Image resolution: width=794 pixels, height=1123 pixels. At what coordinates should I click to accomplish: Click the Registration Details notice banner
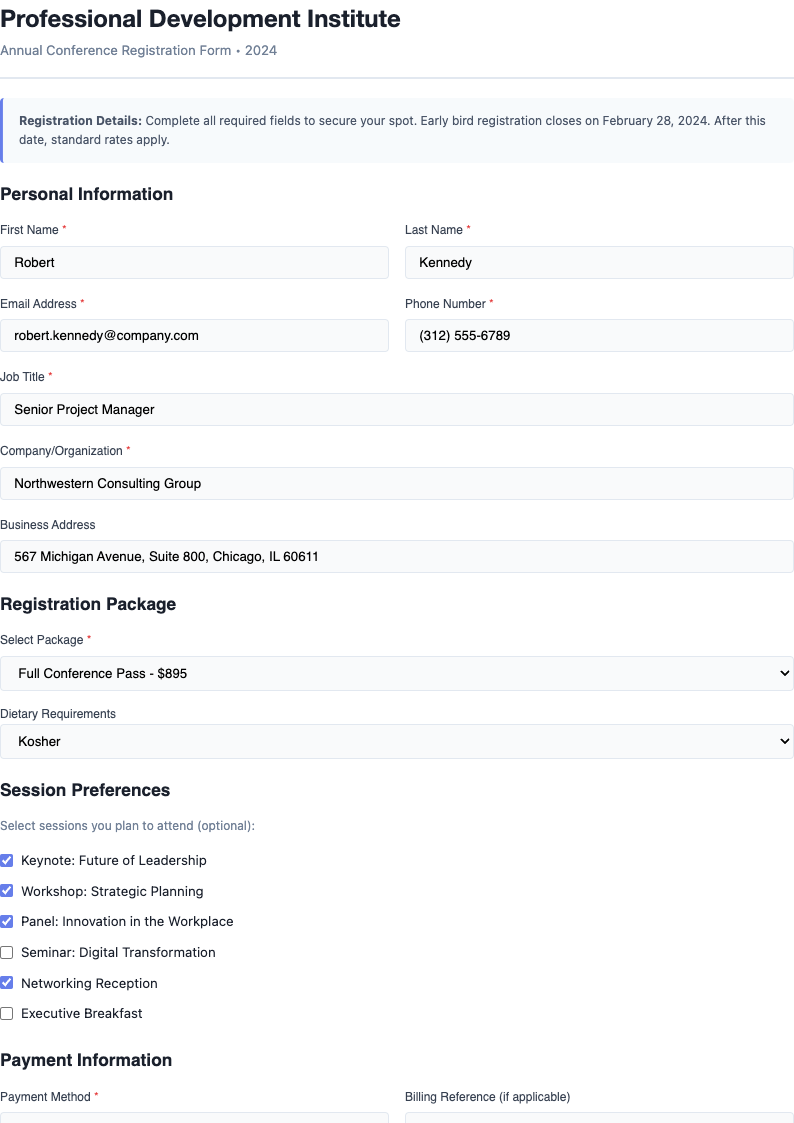[397, 130]
